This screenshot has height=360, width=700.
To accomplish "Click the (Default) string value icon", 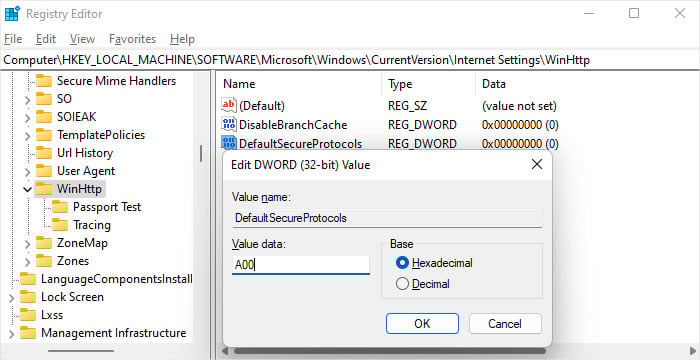I will pos(229,105).
